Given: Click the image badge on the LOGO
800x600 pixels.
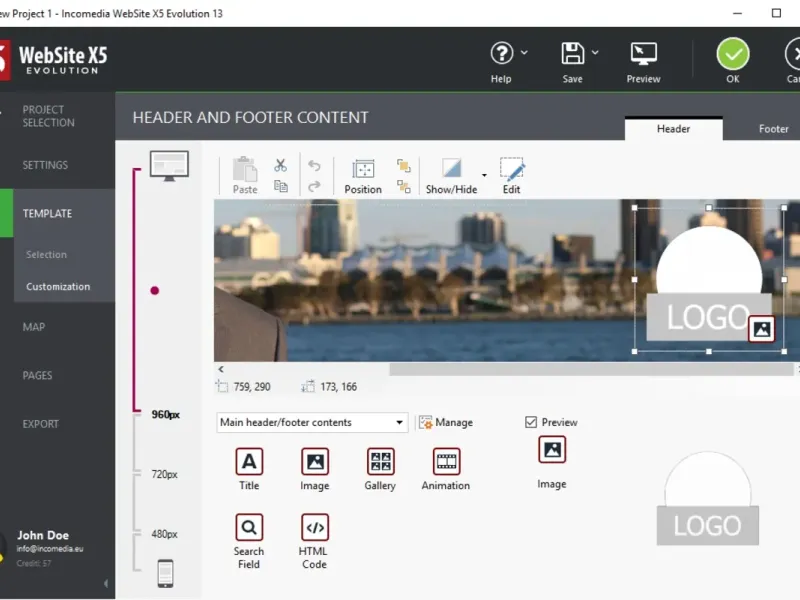Looking at the screenshot, I should (761, 329).
